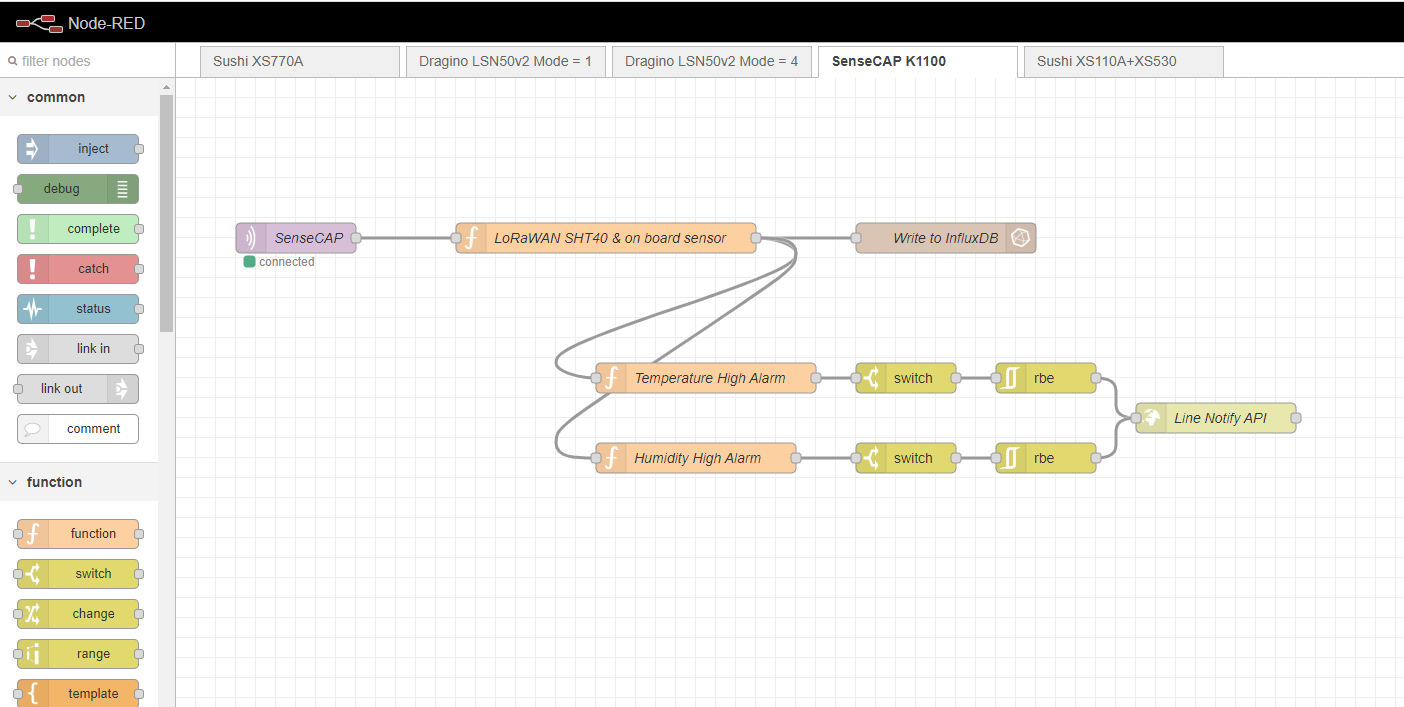Screen dimensions: 1404x707
Task: Click the Write to InfluxDB input port
Action: coord(856,238)
